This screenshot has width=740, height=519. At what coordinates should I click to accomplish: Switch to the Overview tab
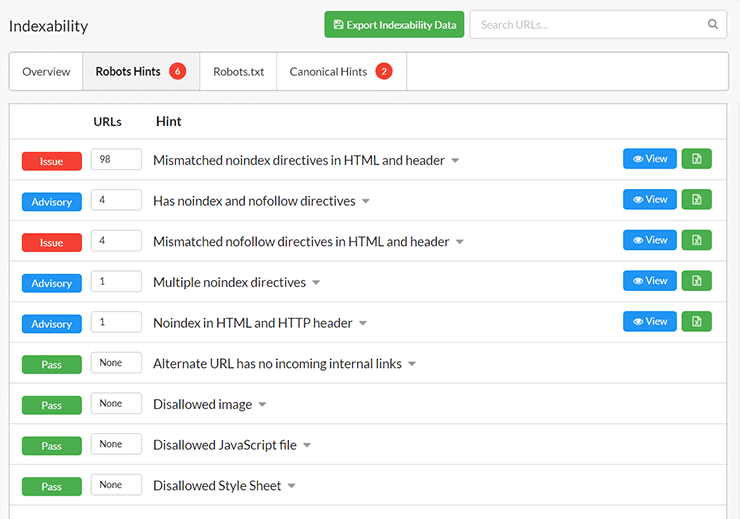click(x=46, y=71)
